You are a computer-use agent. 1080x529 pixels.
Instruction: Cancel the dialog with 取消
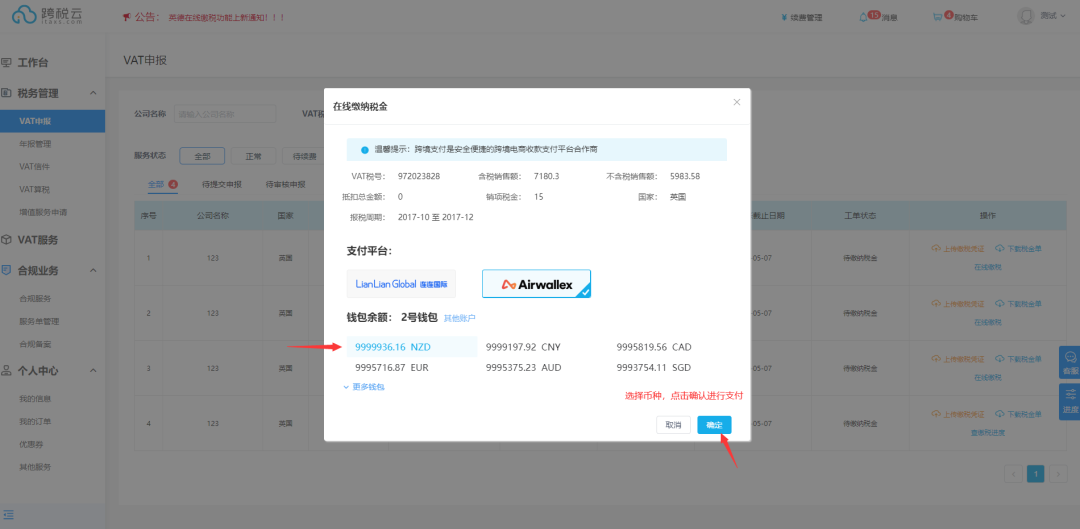[x=673, y=425]
